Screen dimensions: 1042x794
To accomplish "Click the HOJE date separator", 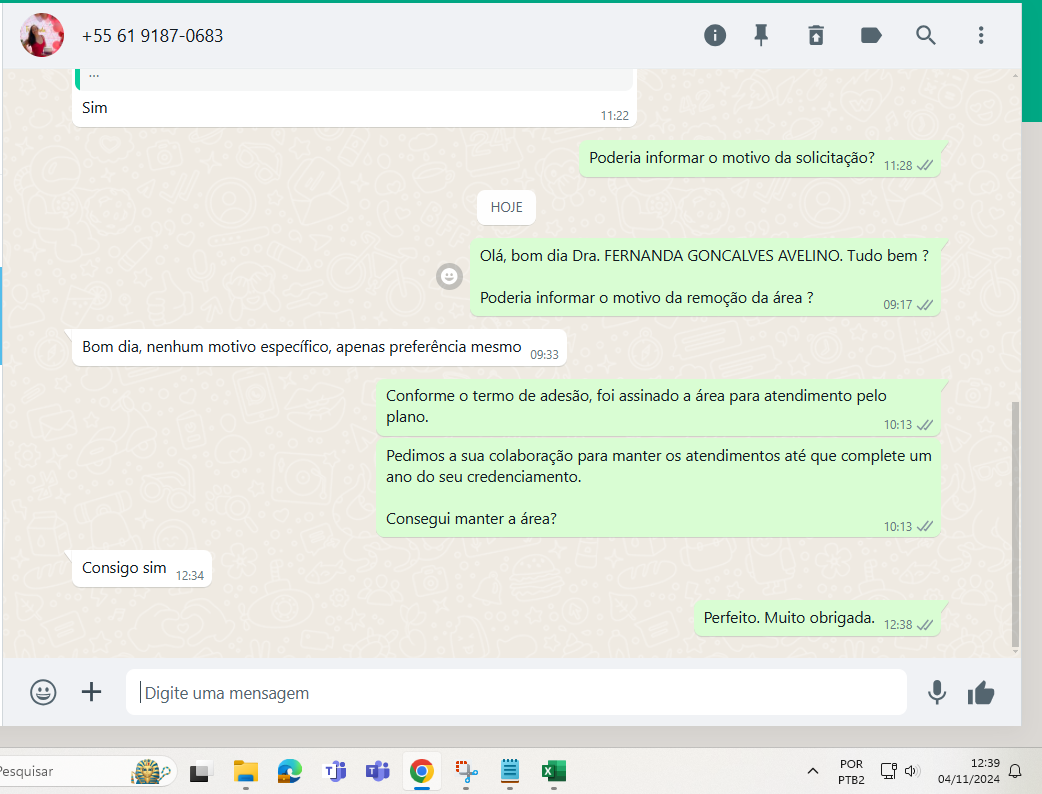I will tap(506, 208).
